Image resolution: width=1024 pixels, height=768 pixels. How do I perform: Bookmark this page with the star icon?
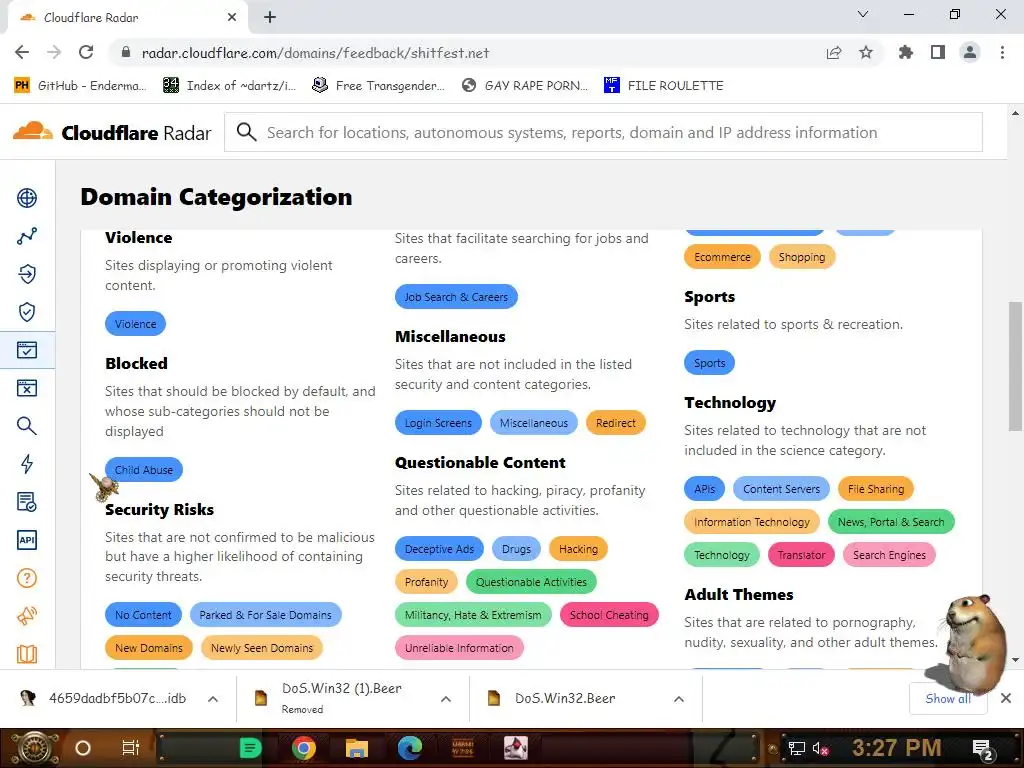point(866,52)
